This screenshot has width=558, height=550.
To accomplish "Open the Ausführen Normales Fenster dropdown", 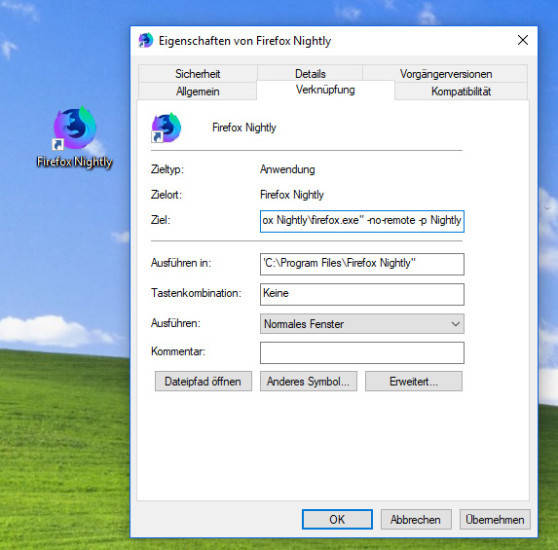I will [x=362, y=324].
